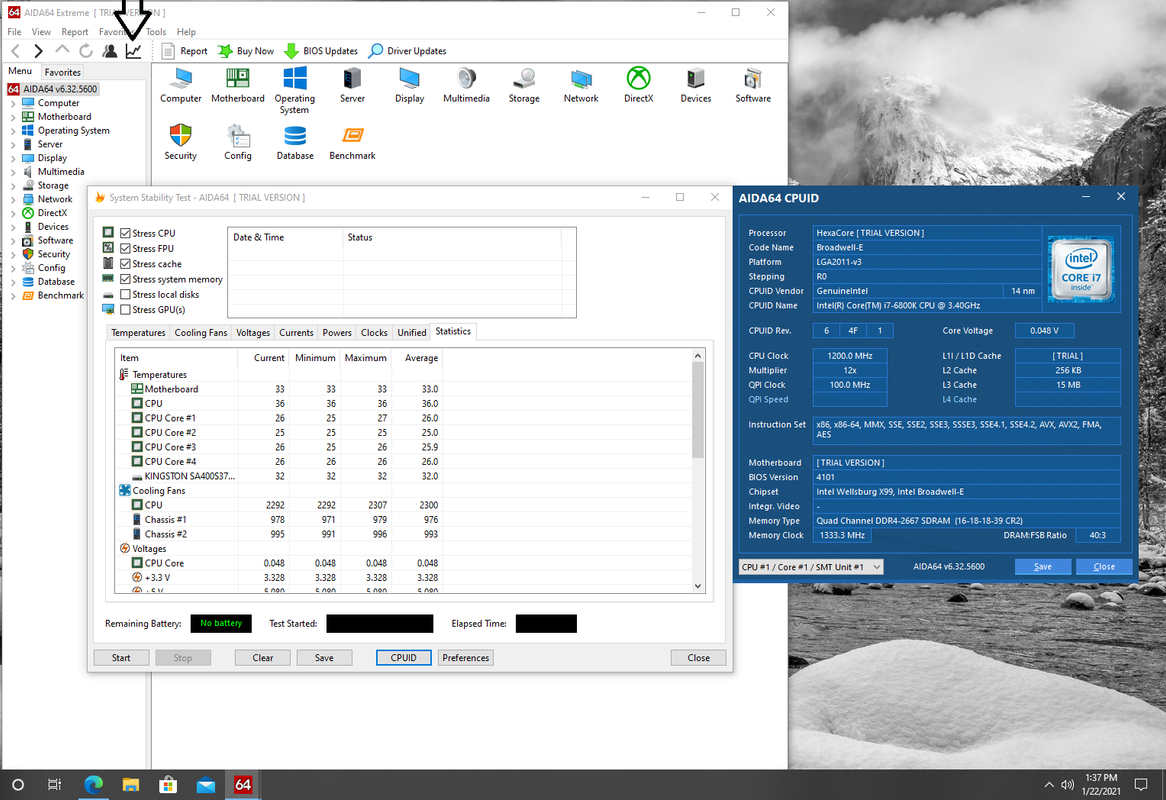Image resolution: width=1166 pixels, height=800 pixels.
Task: Open the Database category icon
Action: (x=295, y=143)
